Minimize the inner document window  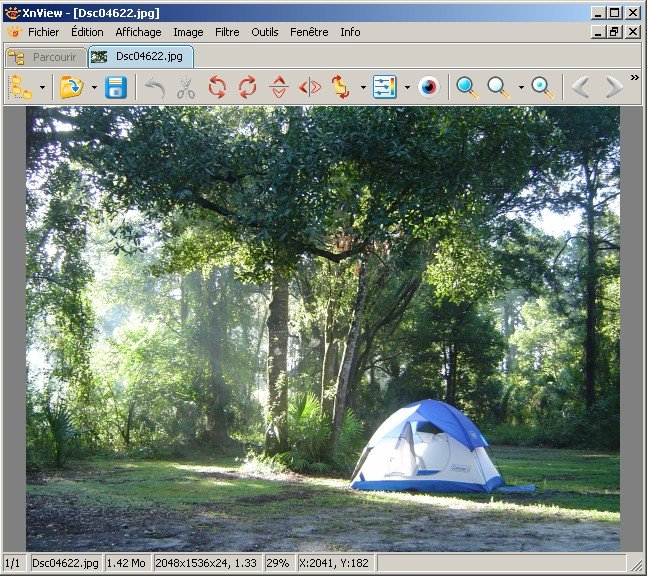click(x=598, y=32)
